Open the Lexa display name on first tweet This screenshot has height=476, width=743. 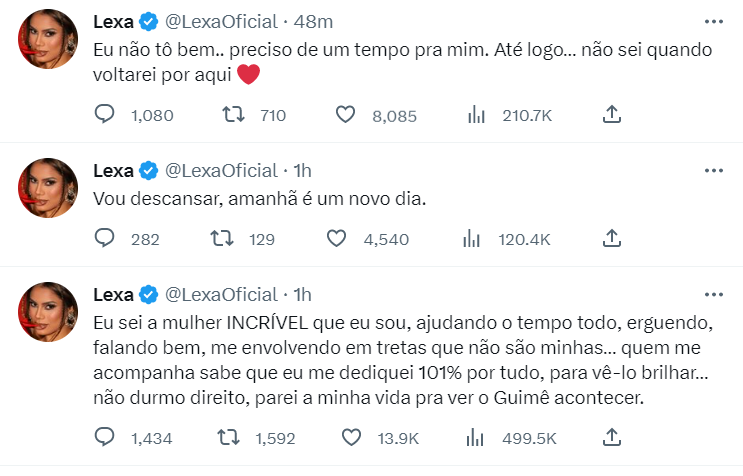113,21
